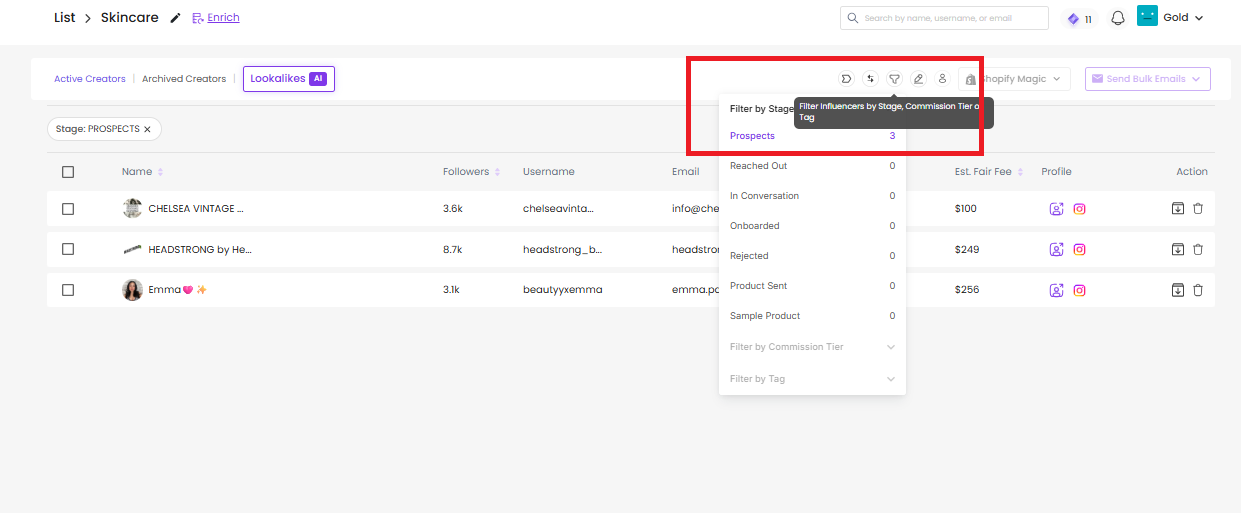Select the Sample Product stage filter
This screenshot has width=1241, height=513.
[x=812, y=316]
